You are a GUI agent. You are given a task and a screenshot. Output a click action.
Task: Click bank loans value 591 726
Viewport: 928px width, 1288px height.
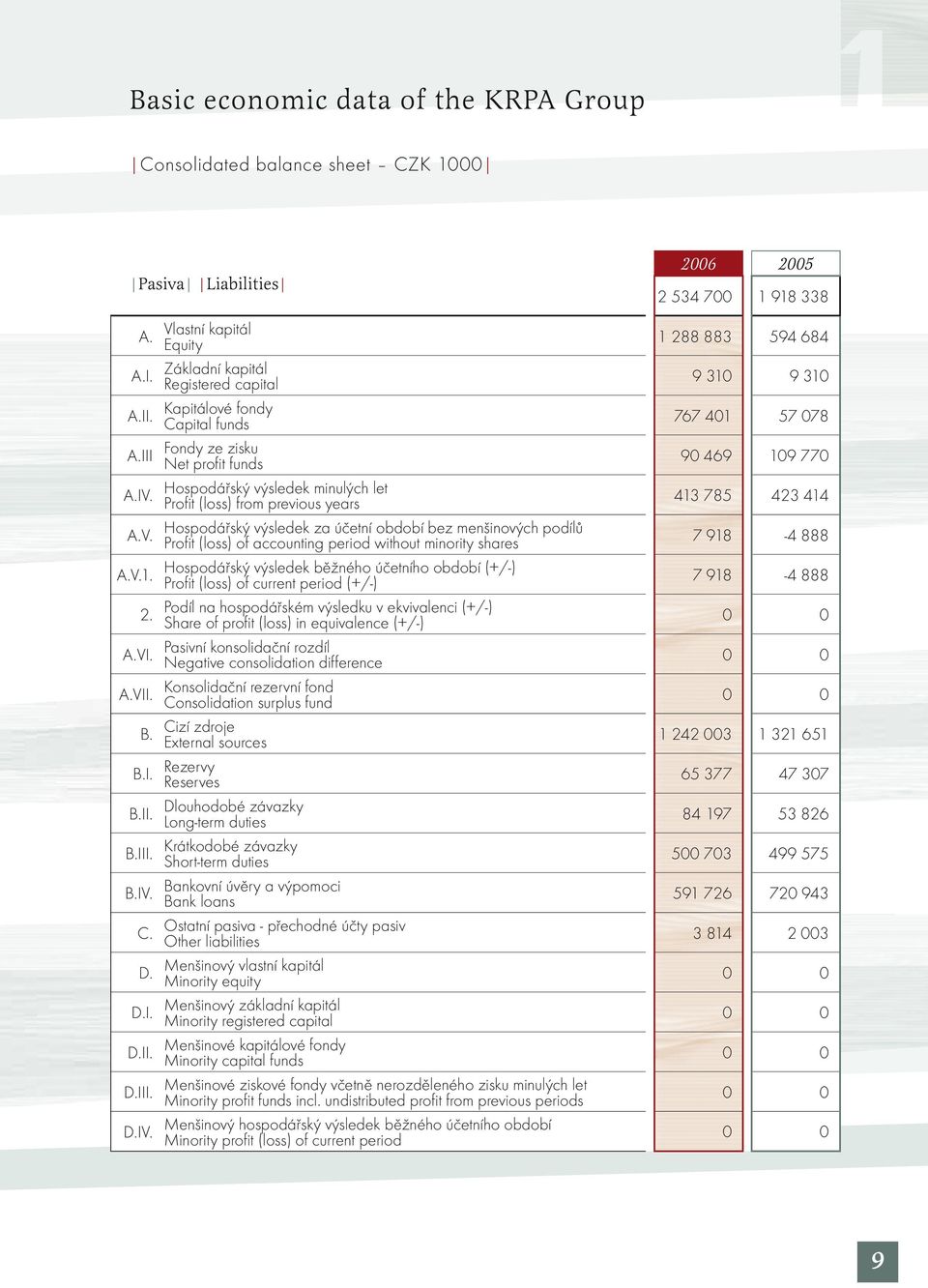(703, 893)
